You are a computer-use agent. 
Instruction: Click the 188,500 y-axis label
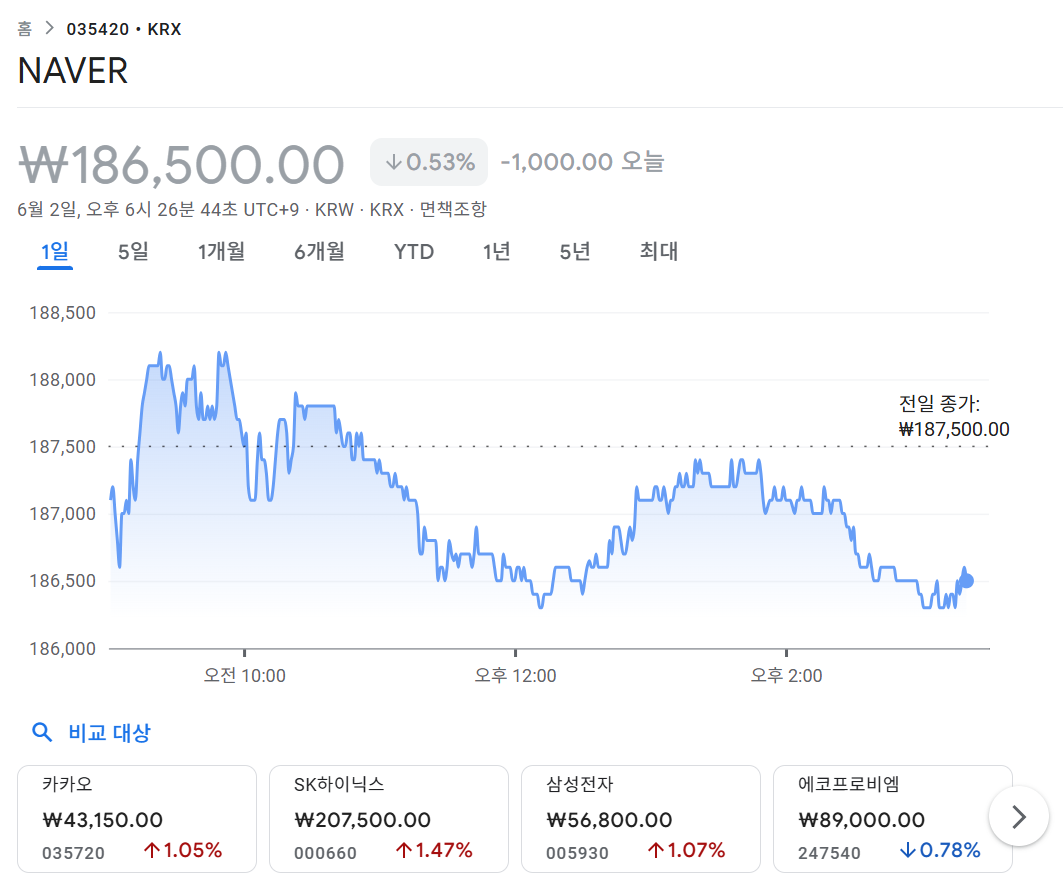62,313
